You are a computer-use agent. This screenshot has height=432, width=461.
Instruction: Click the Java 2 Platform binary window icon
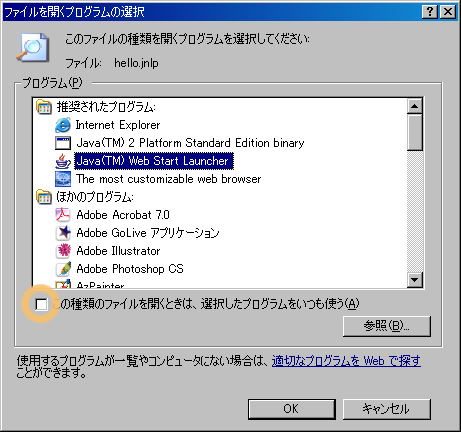tap(63, 143)
